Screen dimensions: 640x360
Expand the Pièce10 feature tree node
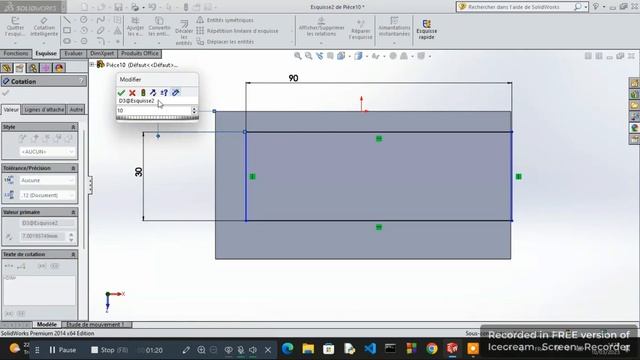coord(93,64)
